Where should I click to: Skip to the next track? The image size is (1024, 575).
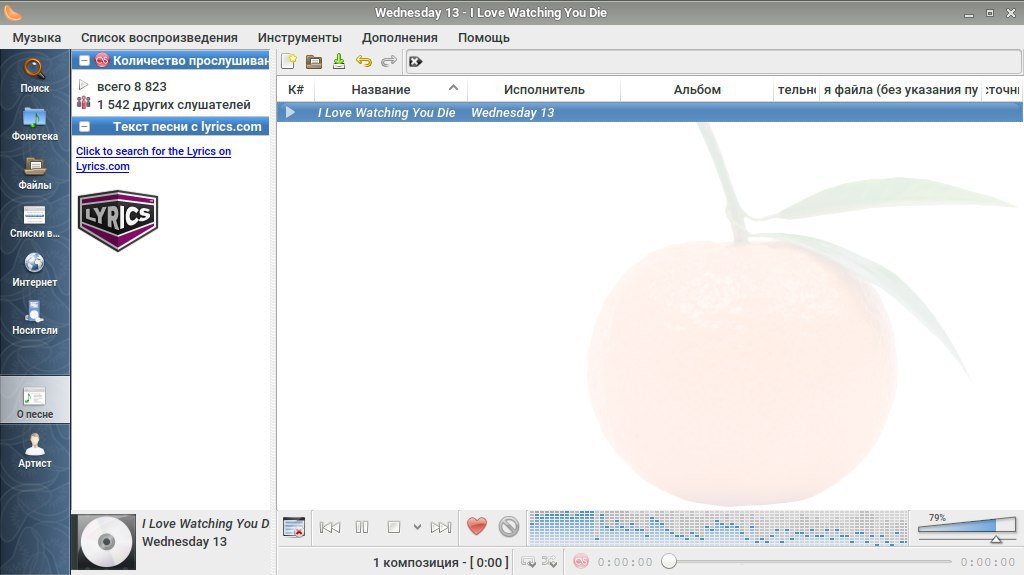coord(441,527)
